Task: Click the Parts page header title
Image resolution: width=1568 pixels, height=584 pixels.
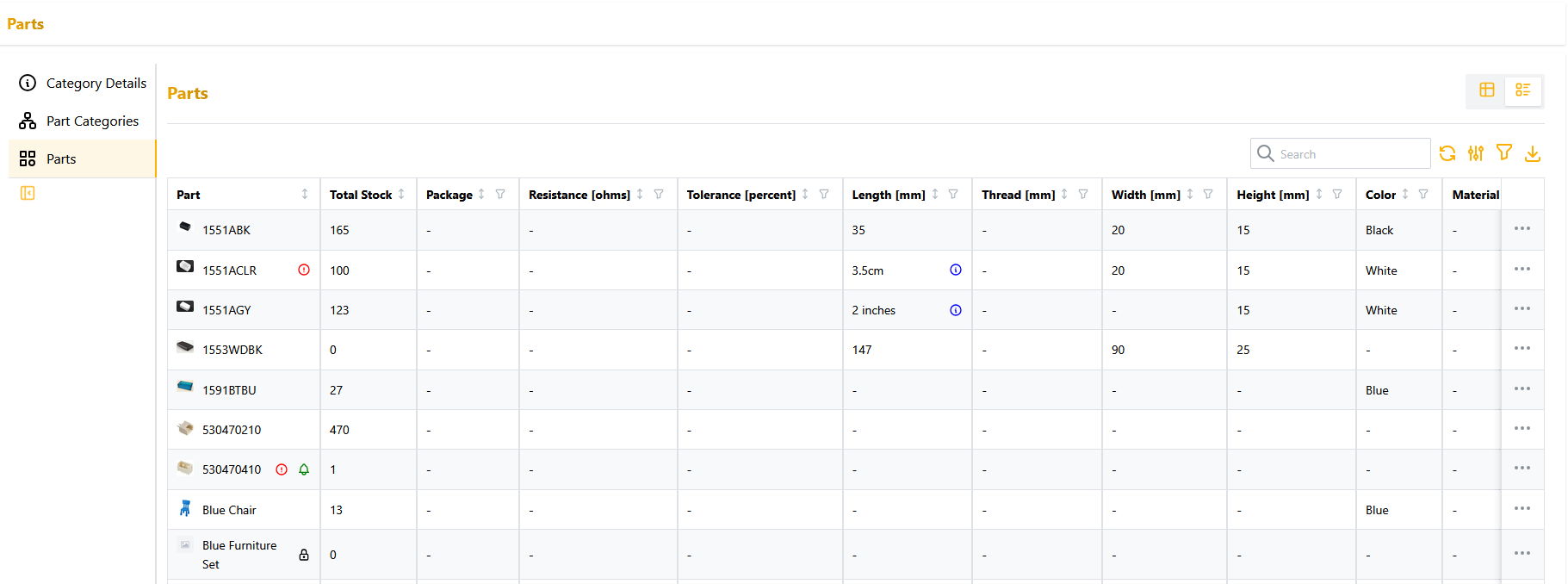Action: pyautogui.click(x=25, y=24)
